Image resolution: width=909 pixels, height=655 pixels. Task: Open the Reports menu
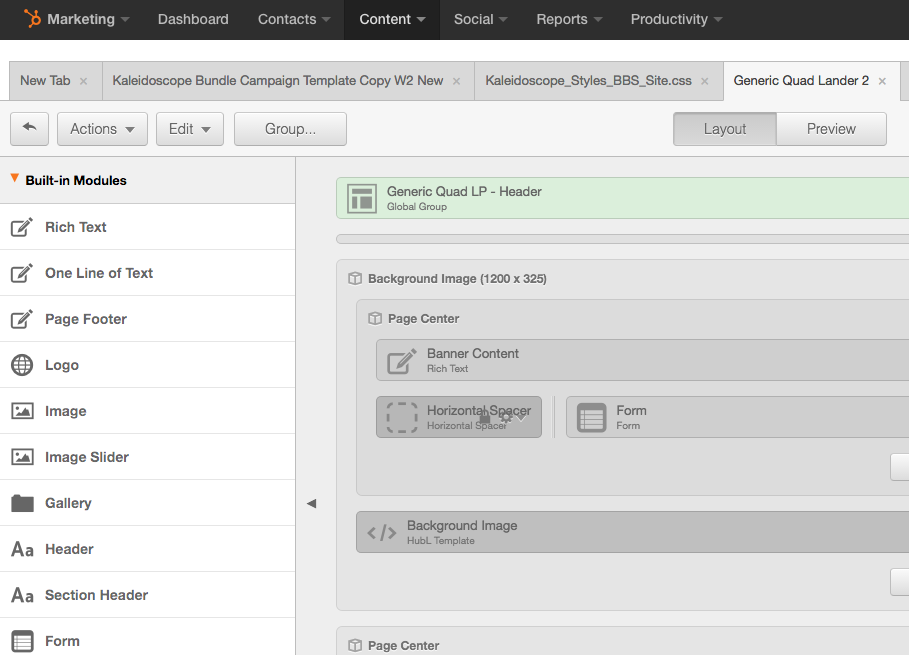(569, 19)
